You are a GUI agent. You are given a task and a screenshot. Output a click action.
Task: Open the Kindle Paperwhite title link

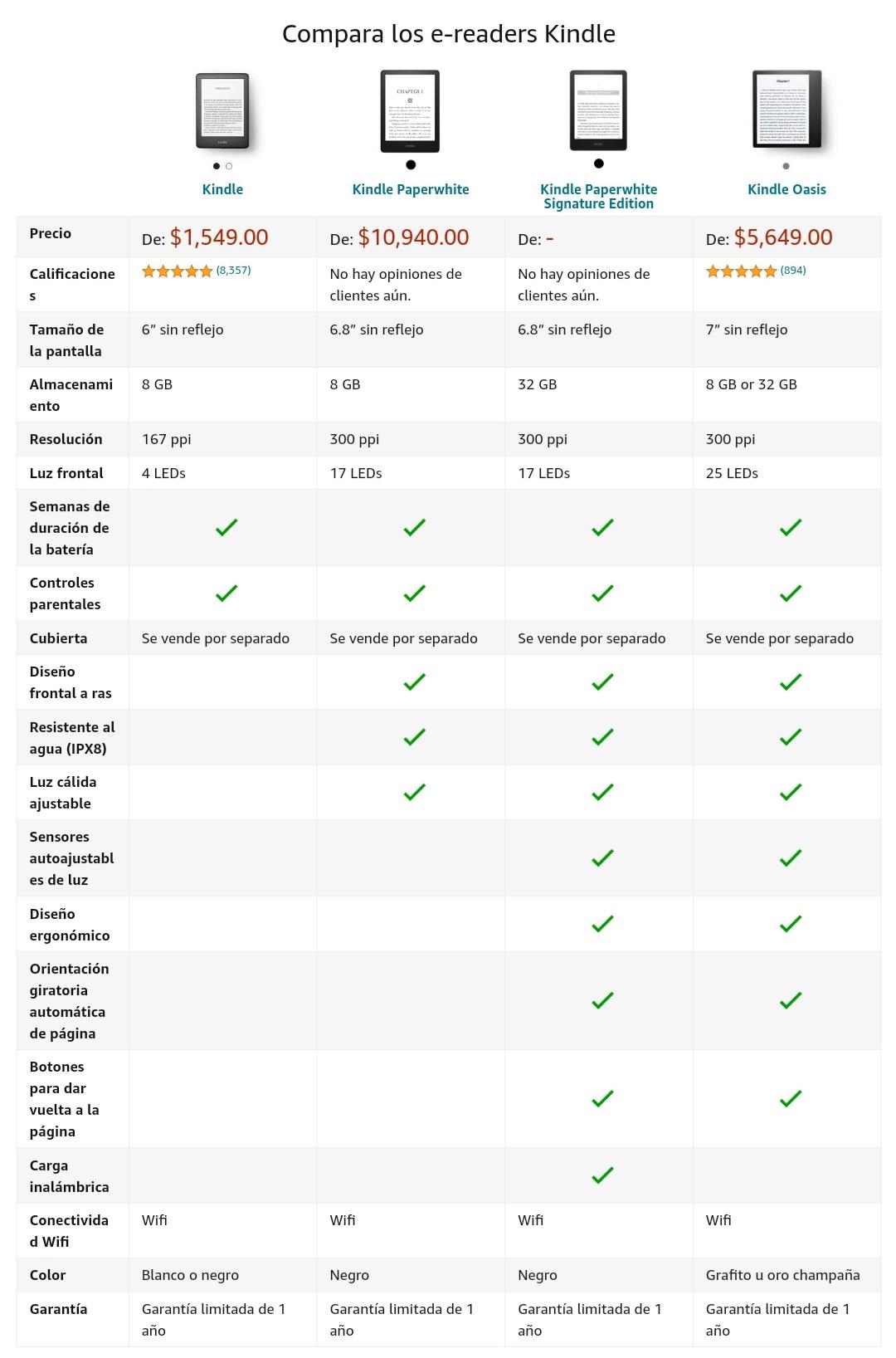pos(411,189)
